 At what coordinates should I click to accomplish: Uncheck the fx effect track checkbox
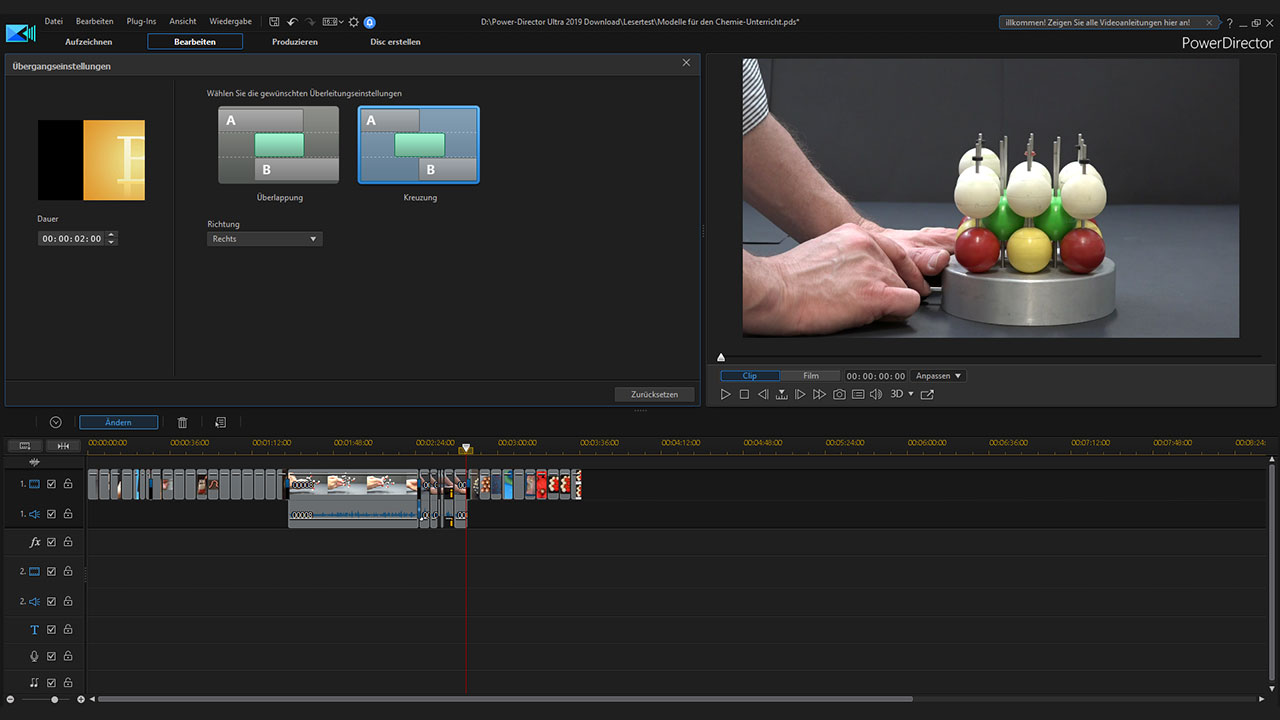52,542
